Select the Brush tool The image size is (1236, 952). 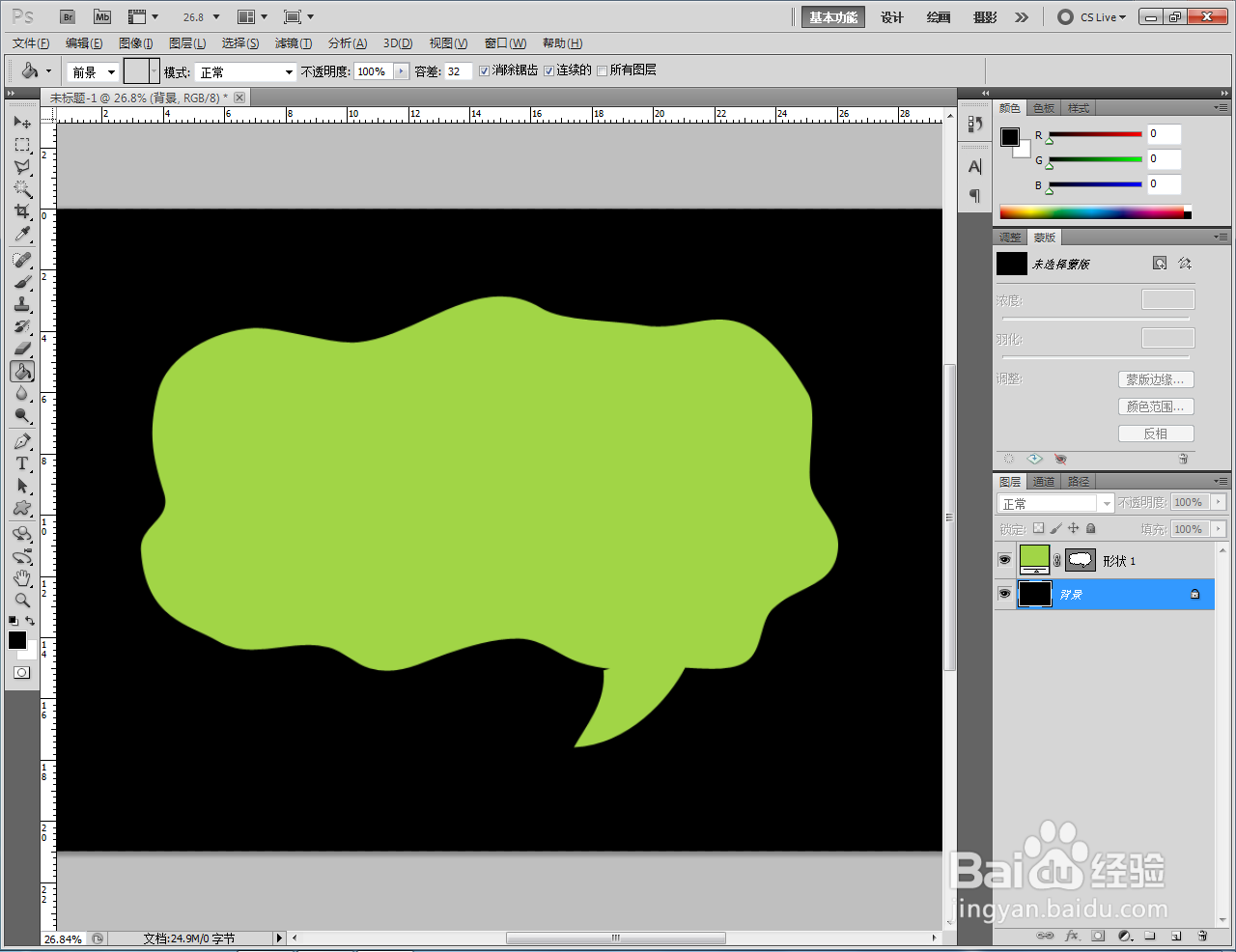point(22,282)
